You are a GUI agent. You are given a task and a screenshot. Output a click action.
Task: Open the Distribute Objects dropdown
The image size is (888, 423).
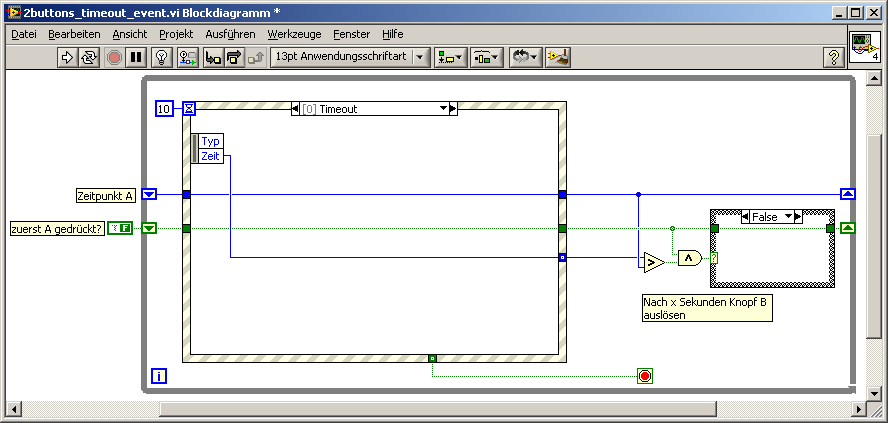tap(486, 57)
